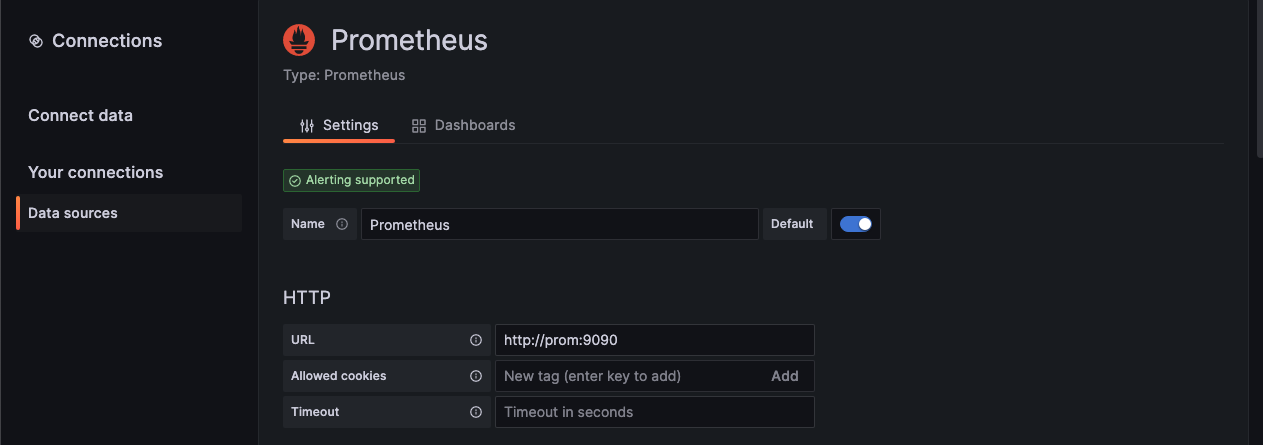1263x445 pixels.
Task: Click the HTTP URL input field
Action: click(654, 340)
